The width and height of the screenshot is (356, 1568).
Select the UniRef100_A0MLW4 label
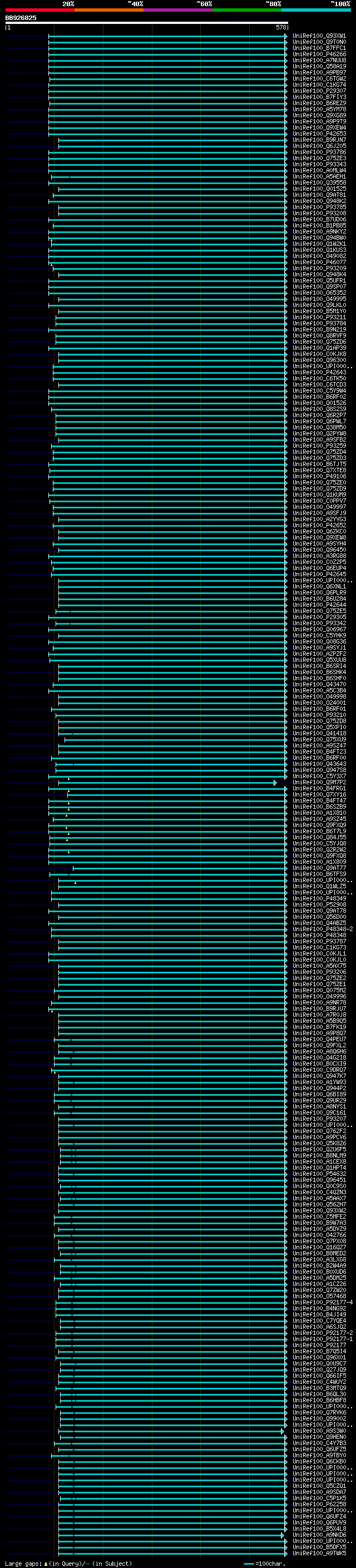tap(319, 170)
